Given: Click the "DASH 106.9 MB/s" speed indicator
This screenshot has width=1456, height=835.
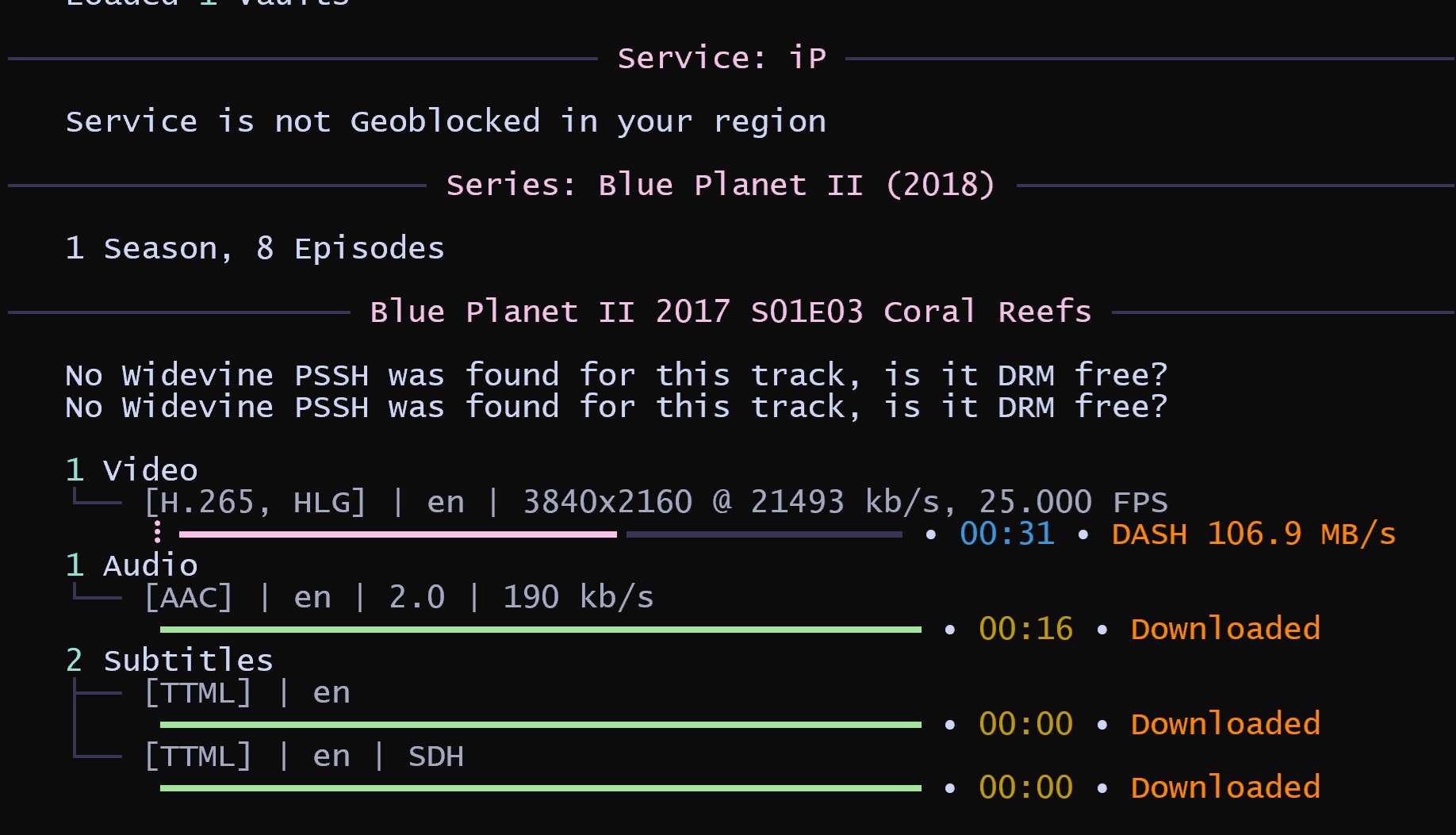Looking at the screenshot, I should [1253, 534].
